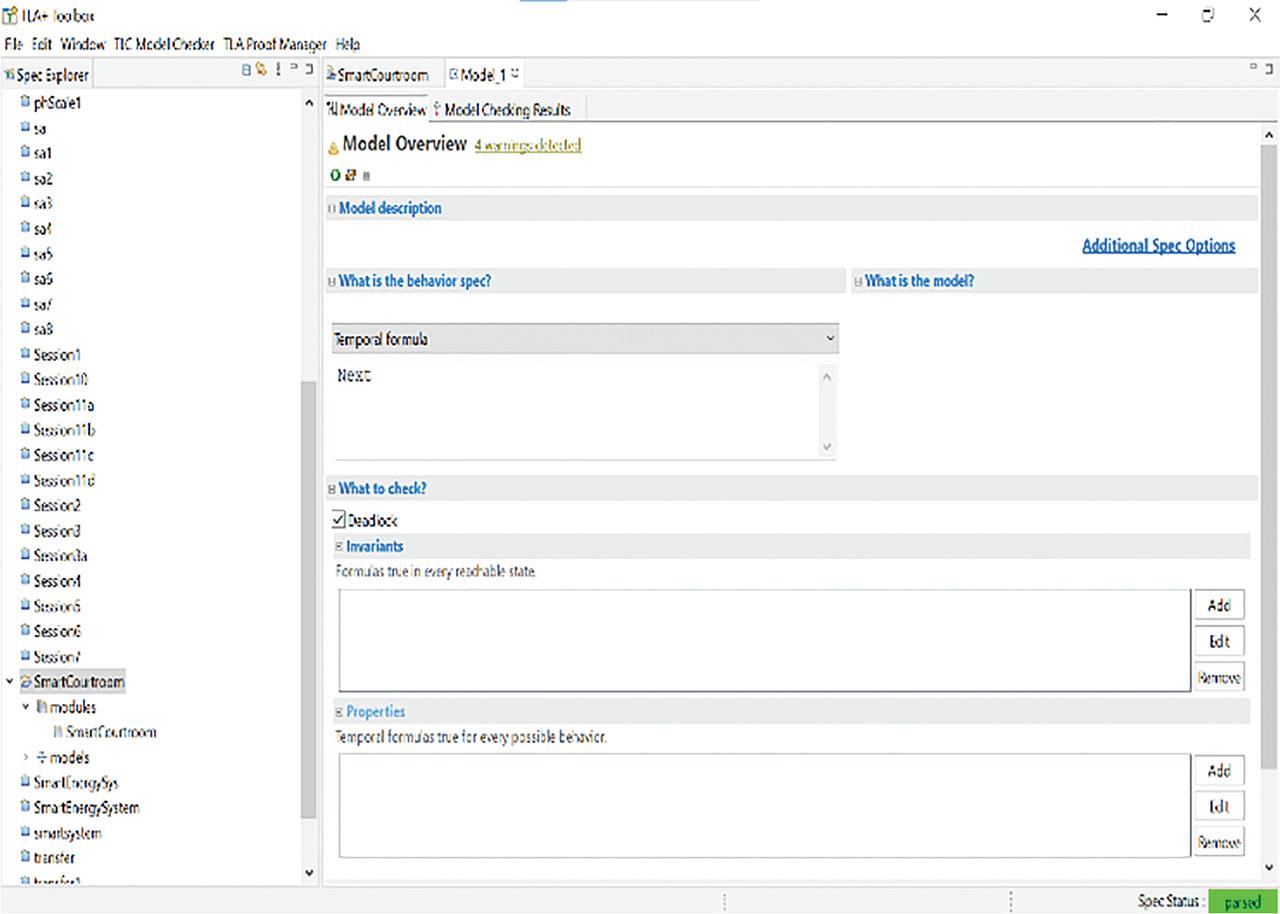
Task: Open the Additional Spec Options link
Action: click(1158, 245)
